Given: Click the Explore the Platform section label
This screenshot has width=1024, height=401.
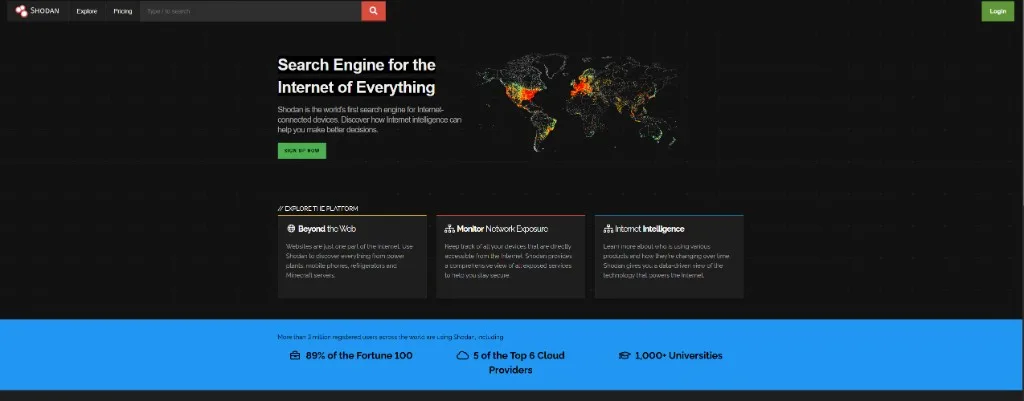Looking at the screenshot, I should pos(317,209).
